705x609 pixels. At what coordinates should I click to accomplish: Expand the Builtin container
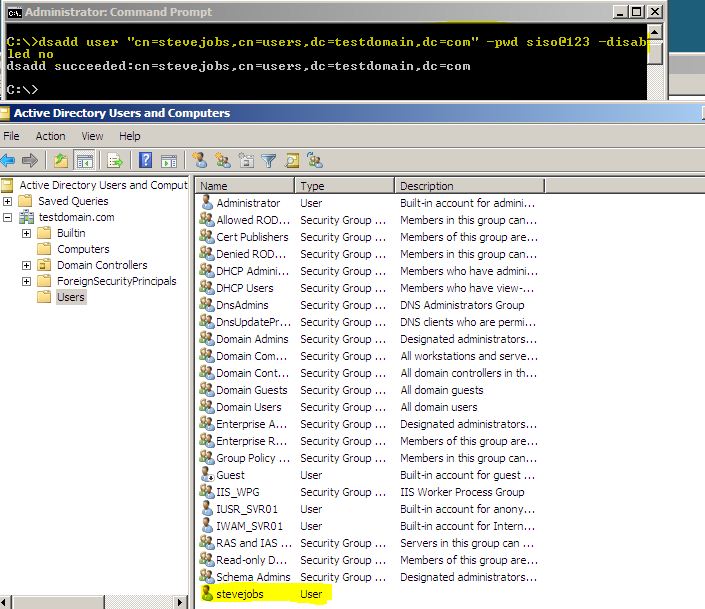pyautogui.click(x=26, y=233)
